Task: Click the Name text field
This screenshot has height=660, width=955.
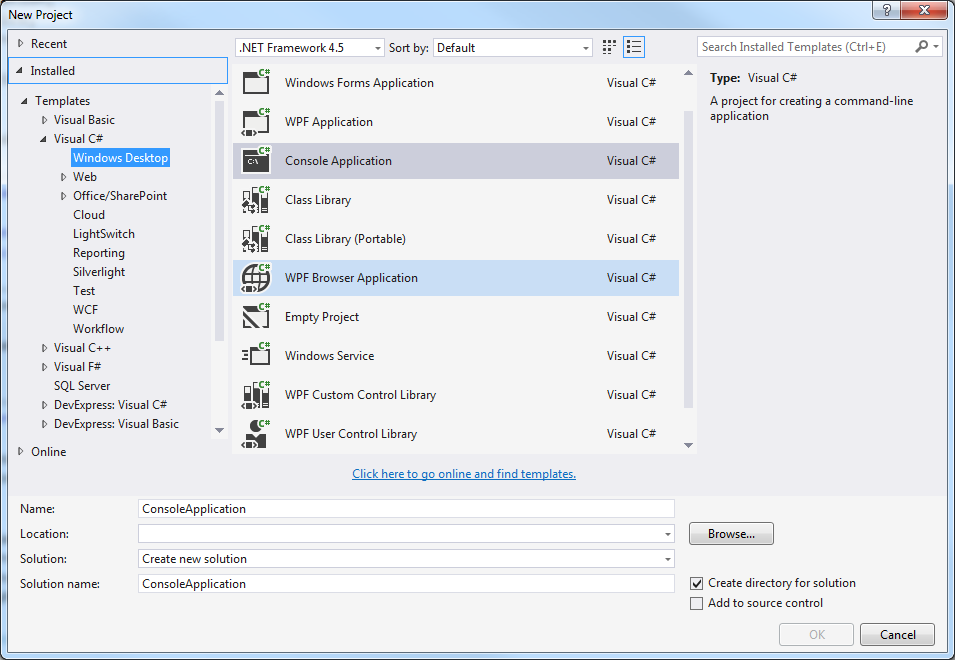Action: tap(406, 508)
